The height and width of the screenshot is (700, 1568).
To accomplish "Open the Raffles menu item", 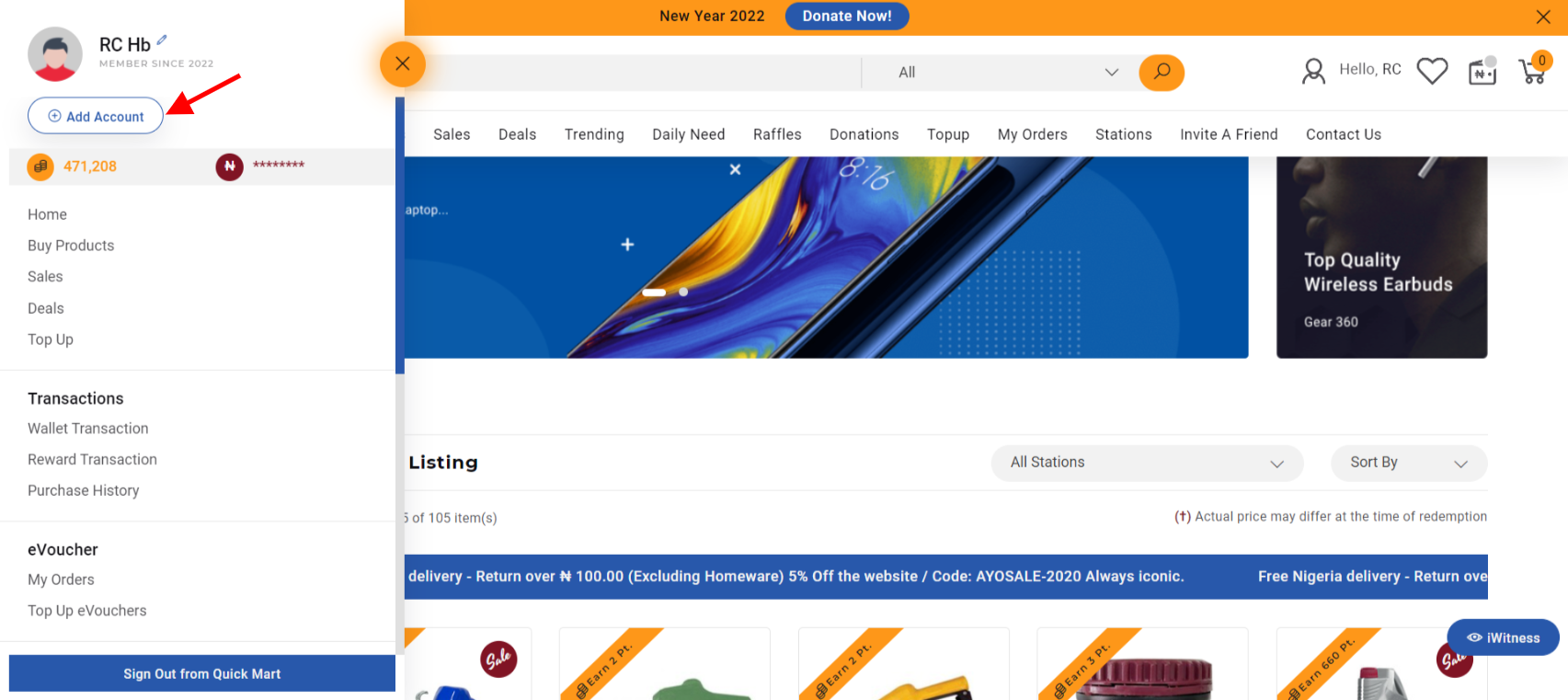I will [x=777, y=134].
